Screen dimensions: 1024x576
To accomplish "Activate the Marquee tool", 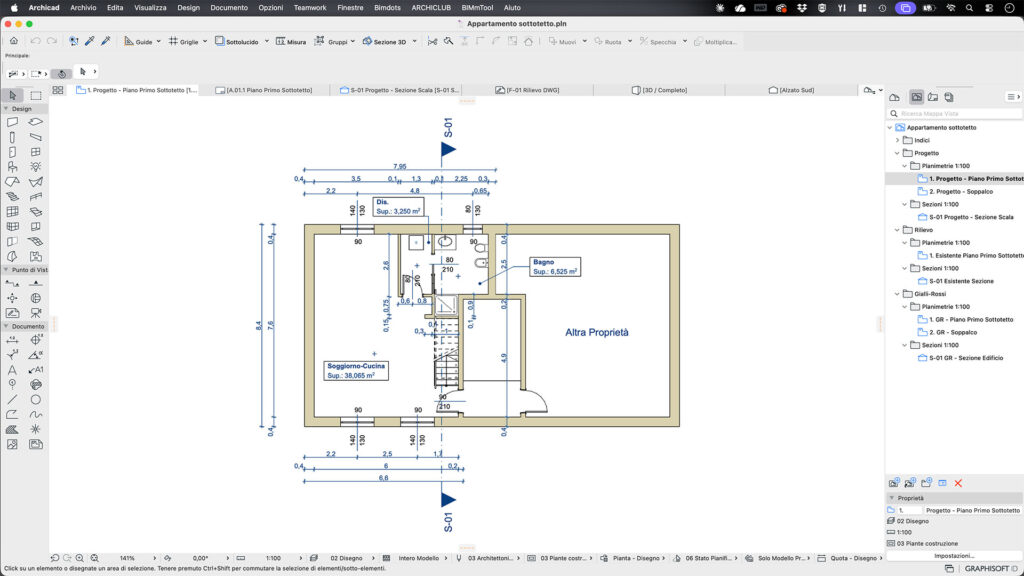I will (x=36, y=95).
